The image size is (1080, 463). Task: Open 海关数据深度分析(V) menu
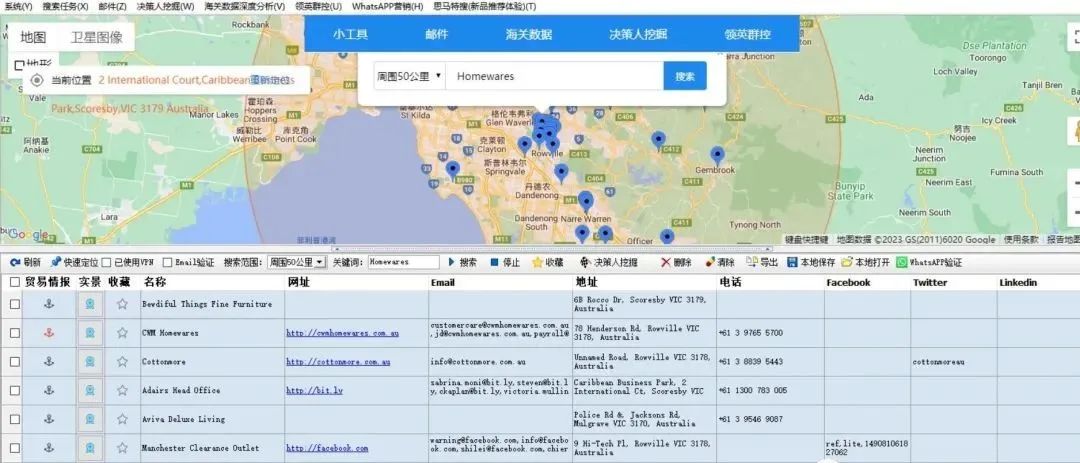(245, 6)
